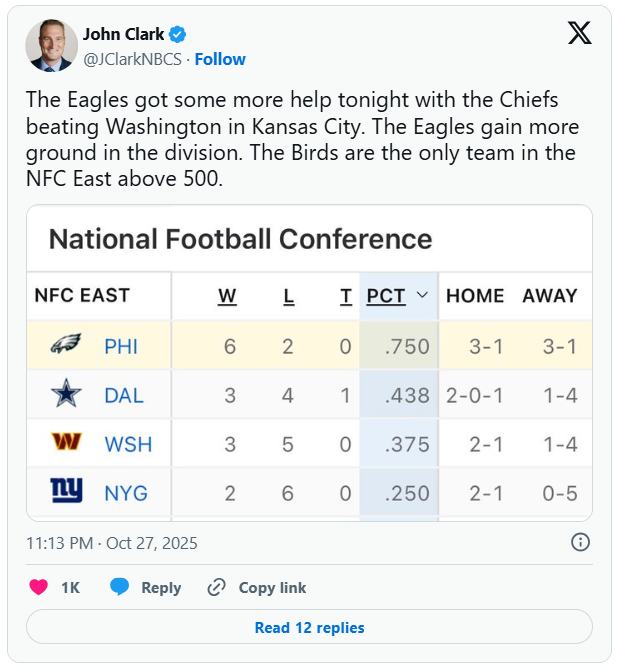
Task: Click the Follow link
Action: tap(220, 59)
